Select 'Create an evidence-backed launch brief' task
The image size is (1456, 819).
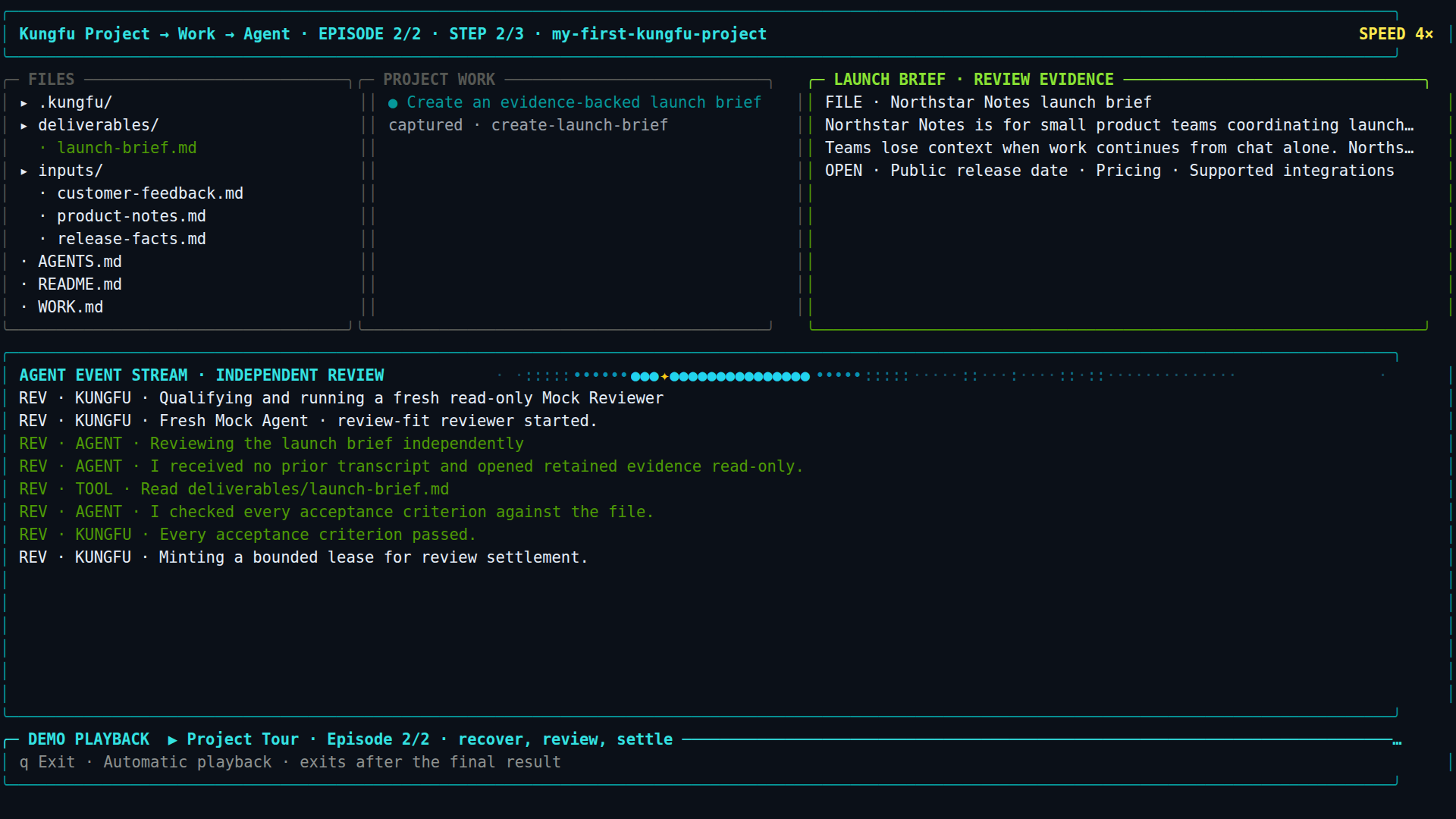pyautogui.click(x=584, y=102)
